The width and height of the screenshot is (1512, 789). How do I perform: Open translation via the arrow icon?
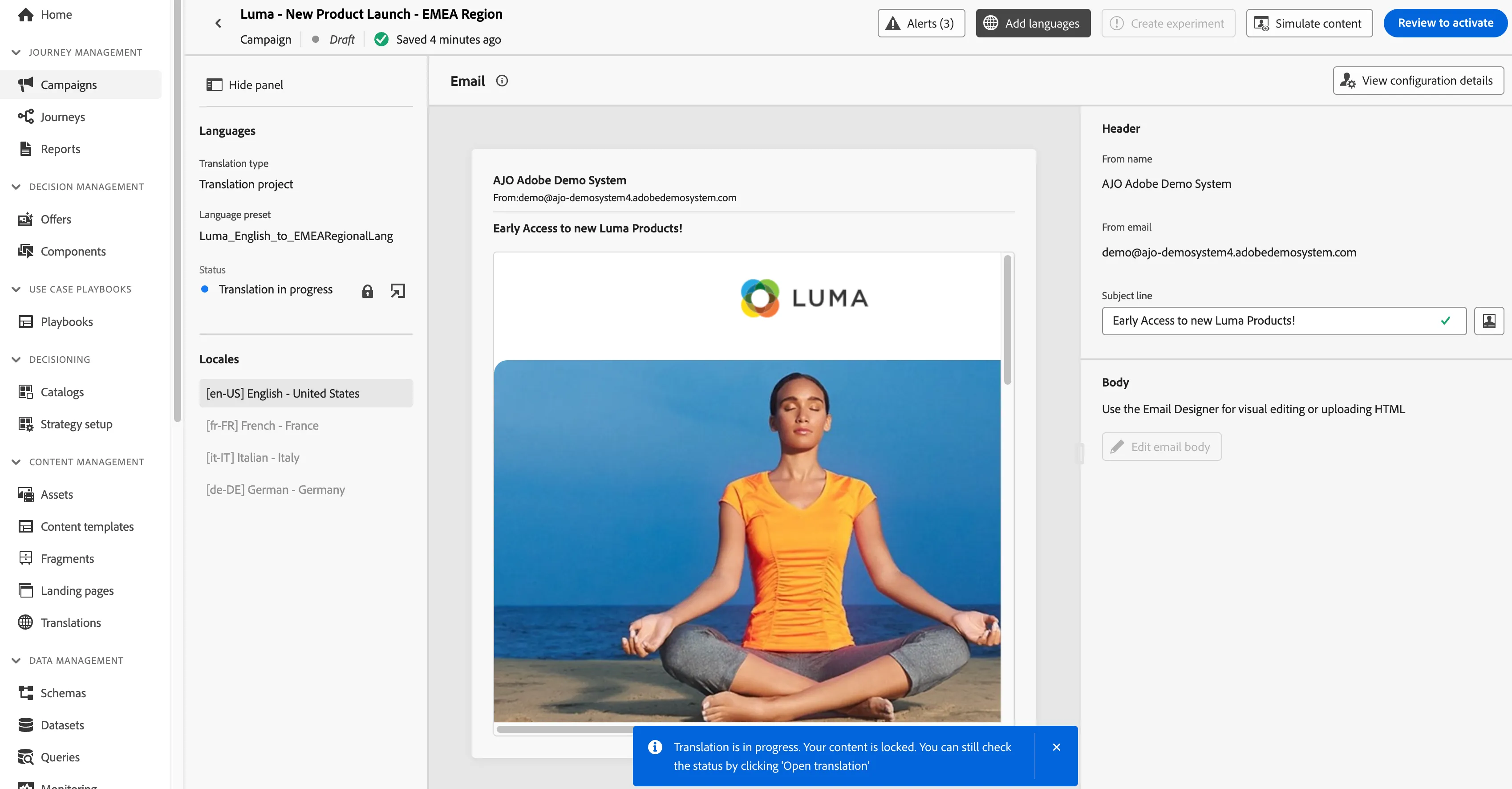coord(398,291)
